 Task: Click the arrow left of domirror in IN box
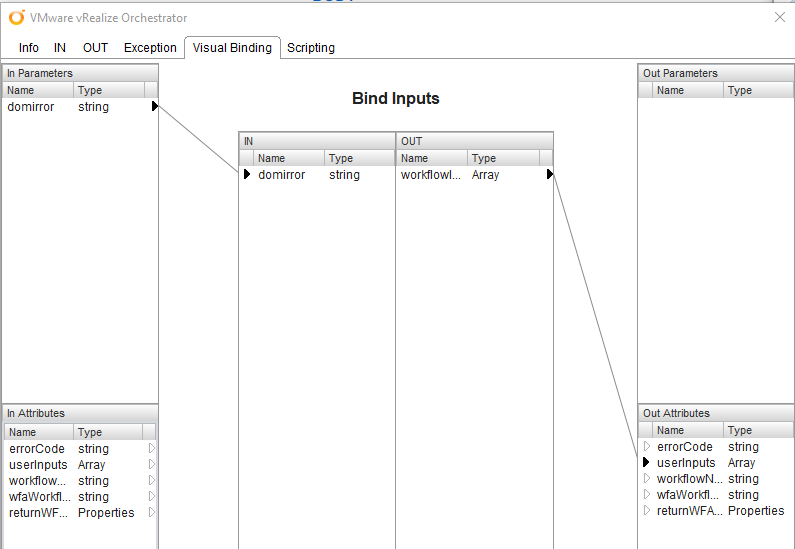point(247,174)
